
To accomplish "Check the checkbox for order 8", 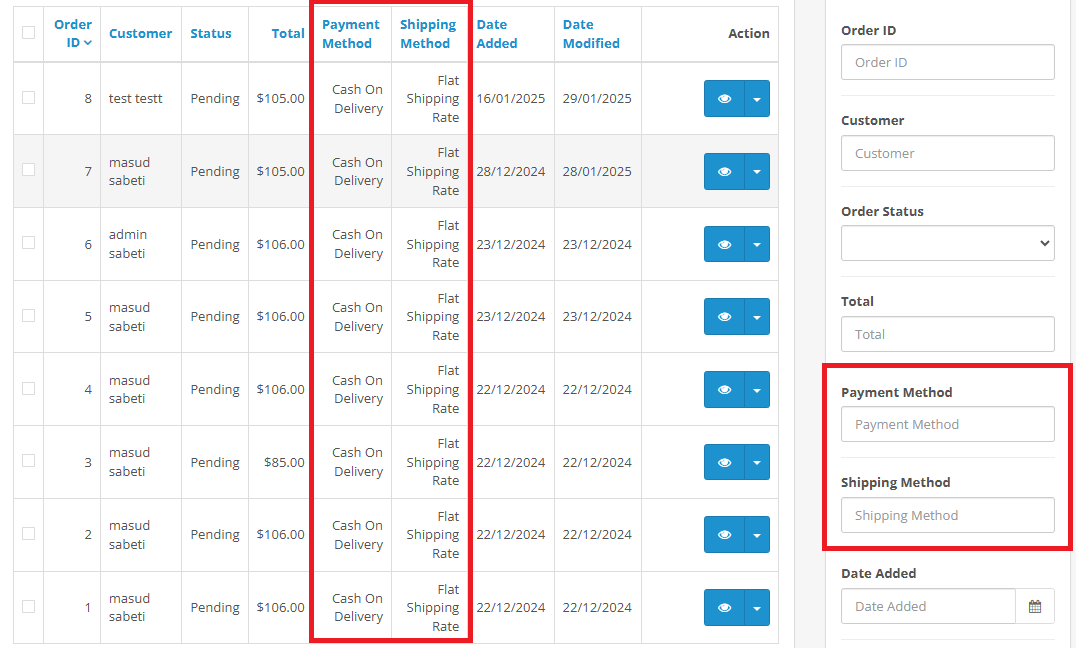I will point(28,98).
